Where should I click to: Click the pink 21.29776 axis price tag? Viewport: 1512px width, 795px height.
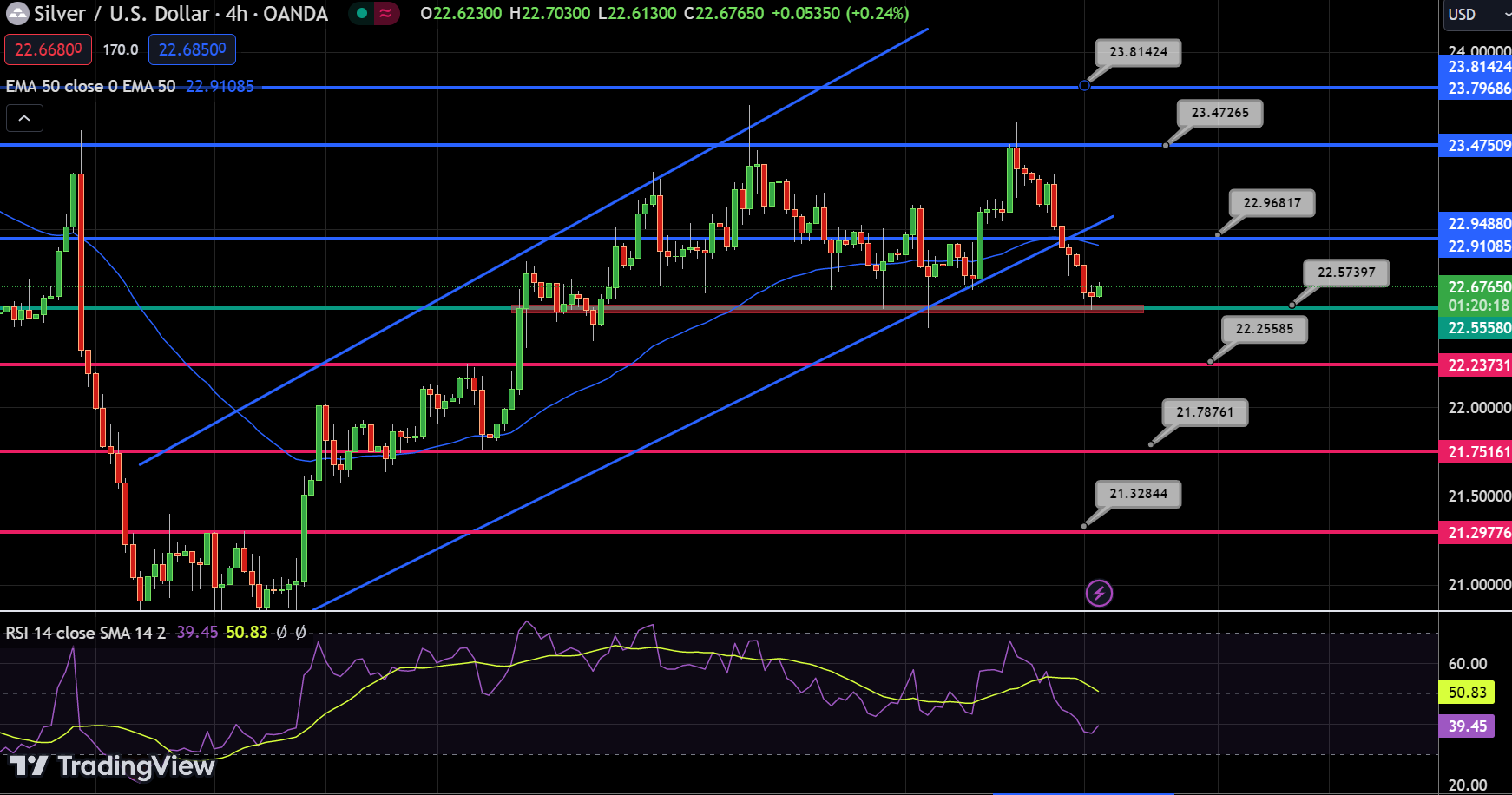1476,533
